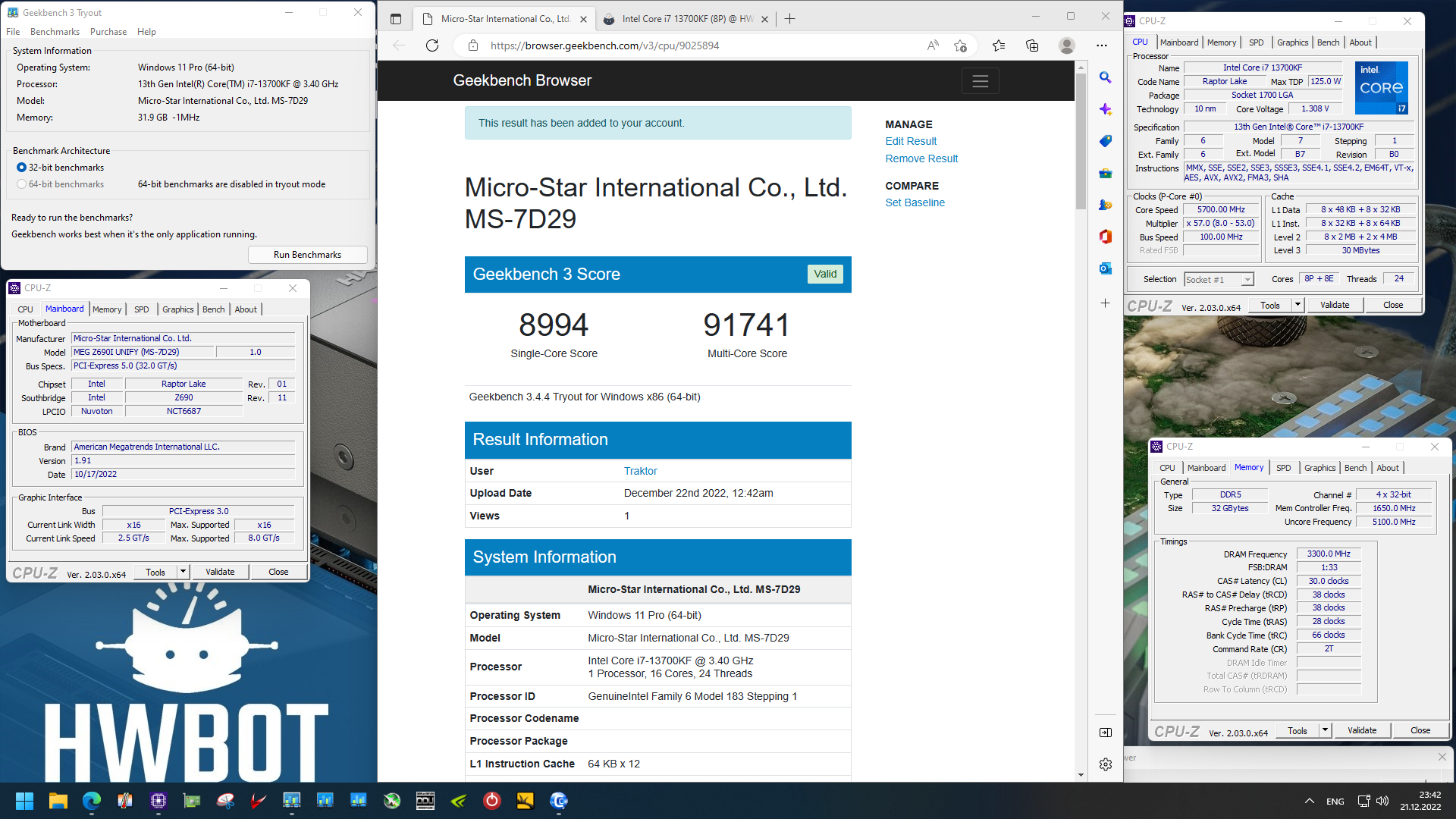The height and width of the screenshot is (819, 1456).
Task: Click the Geekbench Browser header title
Action: click(522, 80)
